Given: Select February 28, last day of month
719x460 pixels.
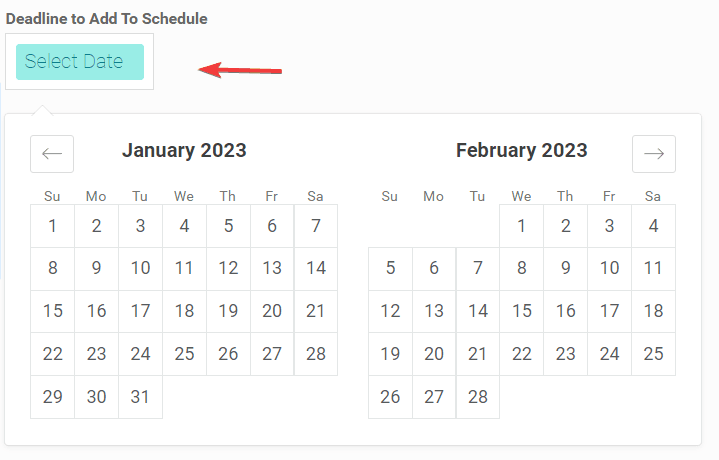Looking at the screenshot, I should [x=478, y=397].
